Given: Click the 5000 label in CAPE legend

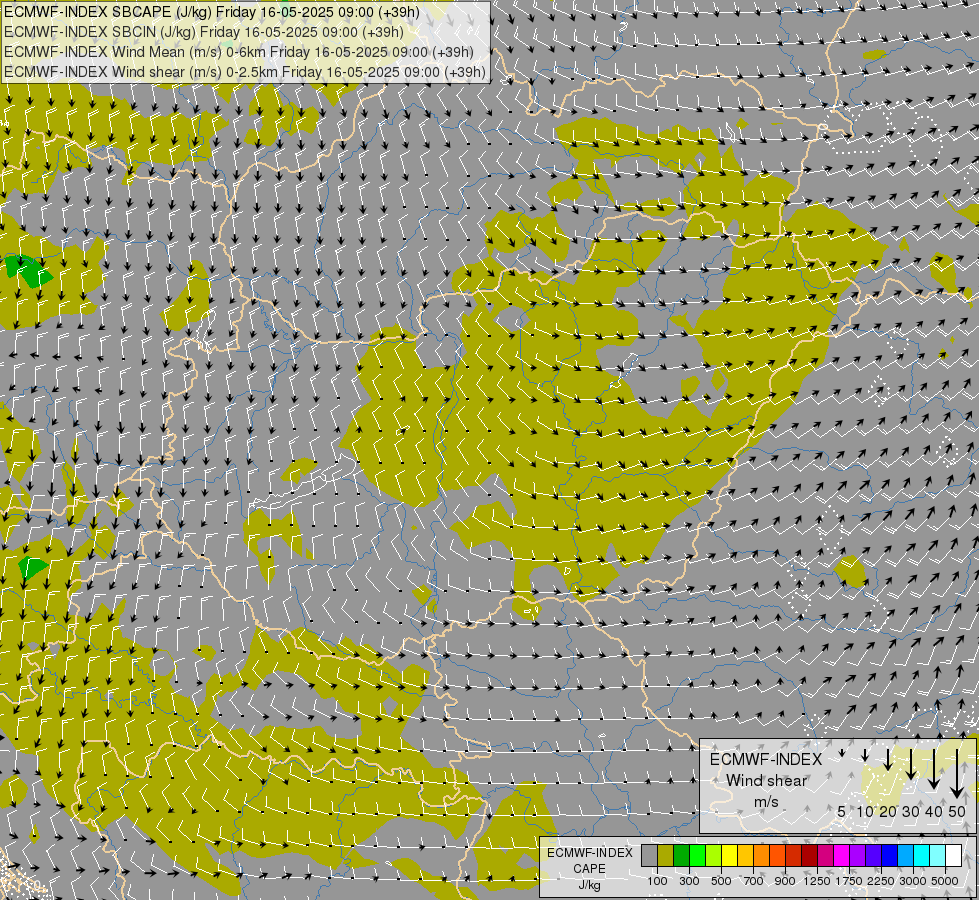Looking at the screenshot, I should tap(945, 881).
